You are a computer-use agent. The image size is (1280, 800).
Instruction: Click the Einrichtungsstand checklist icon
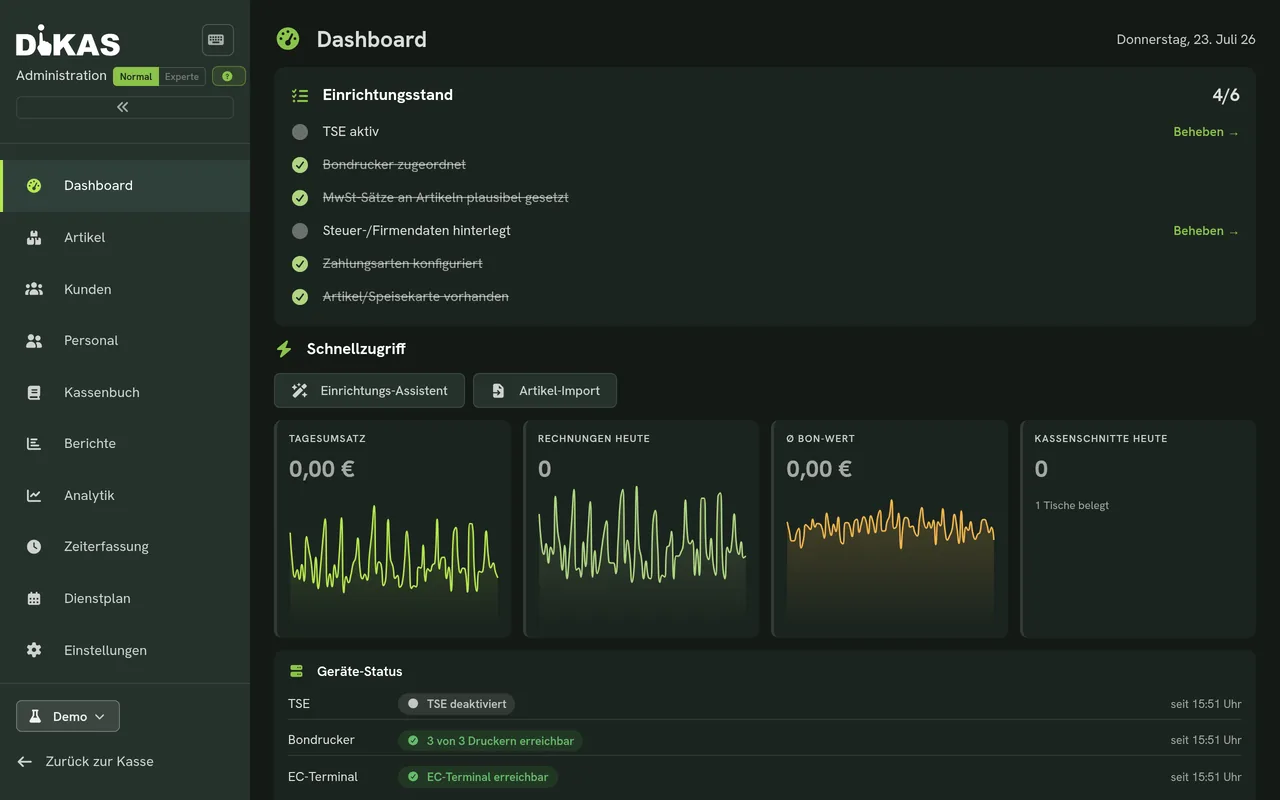click(300, 95)
